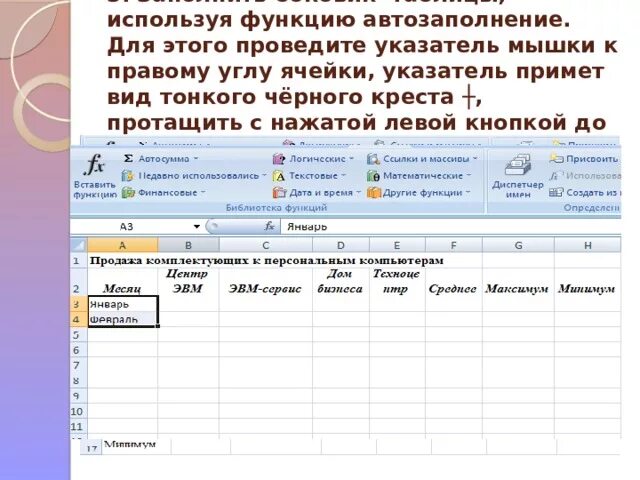Select column G header

518,245
